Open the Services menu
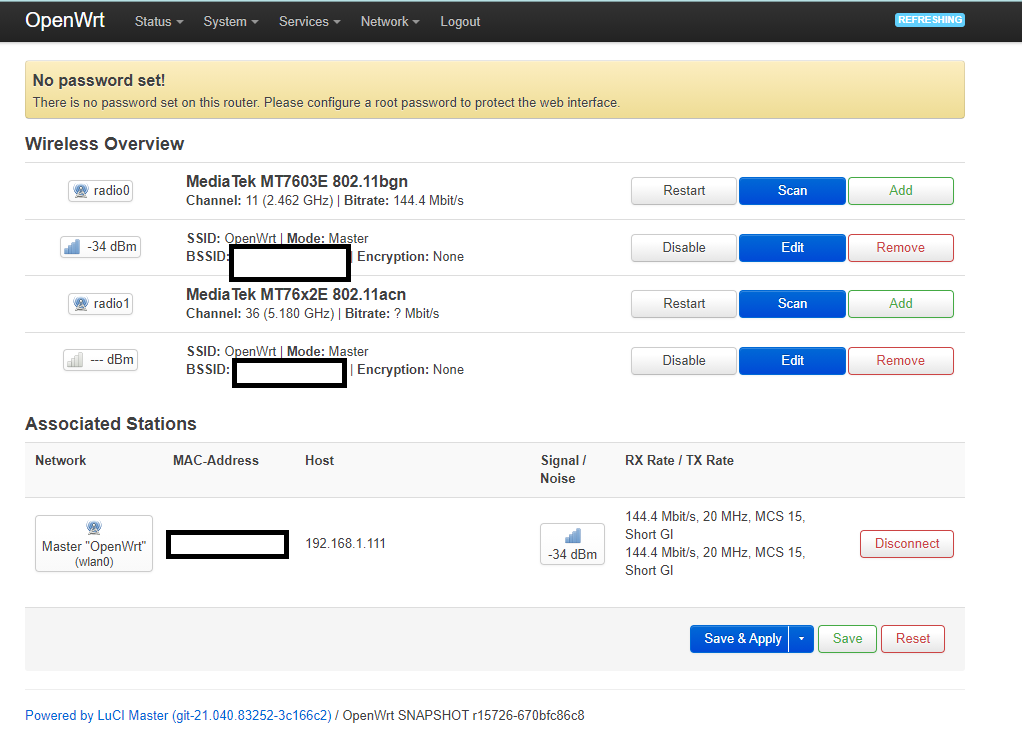This screenshot has height=744, width=1022. [x=310, y=22]
